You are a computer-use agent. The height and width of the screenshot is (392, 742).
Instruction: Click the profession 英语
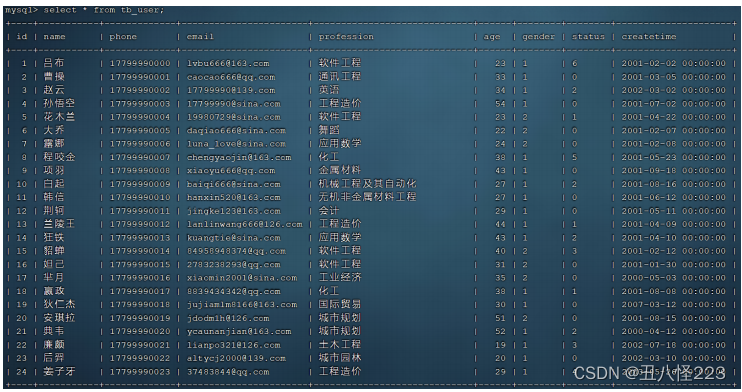(x=329, y=89)
